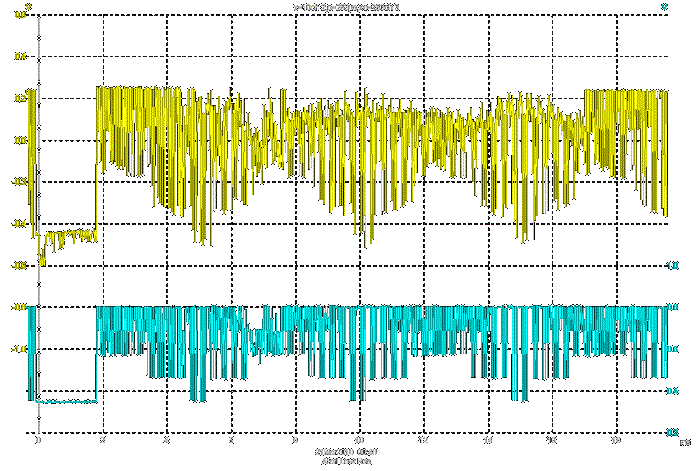Image resolution: width=700 pixels, height=471 pixels.
Task: Click the ms time unit label
Action: pos(684,441)
